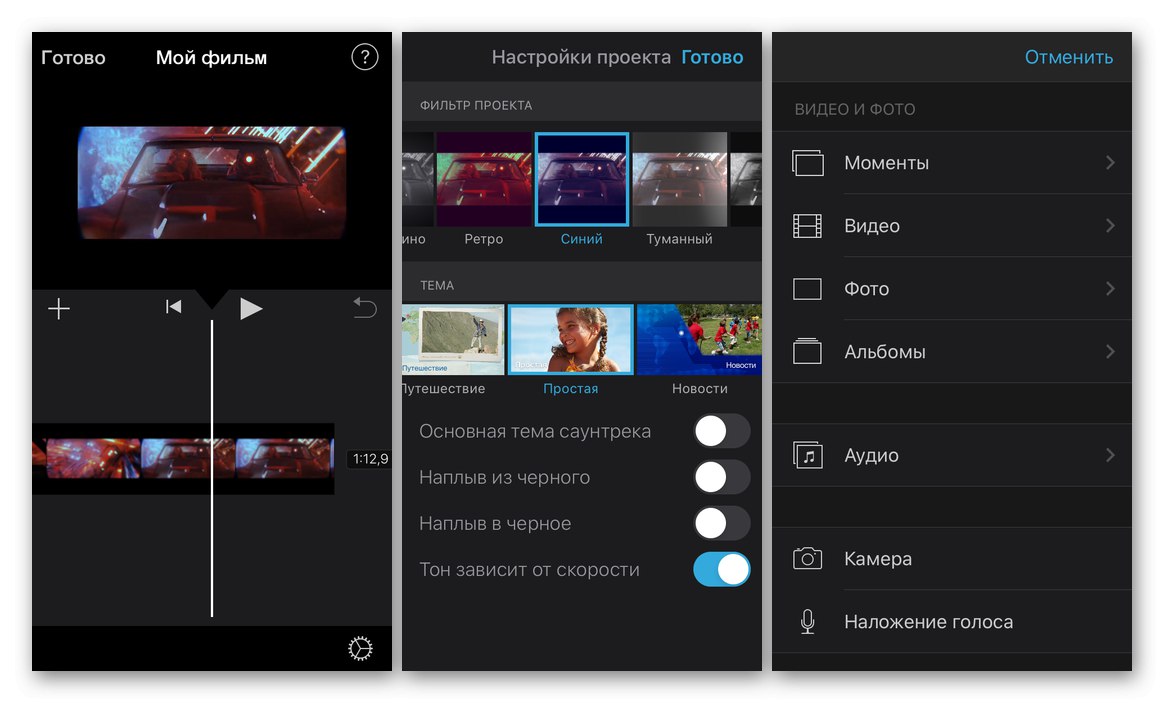The width and height of the screenshot is (1164, 703).
Task: Tap the Камера camera icon
Action: (x=808, y=558)
